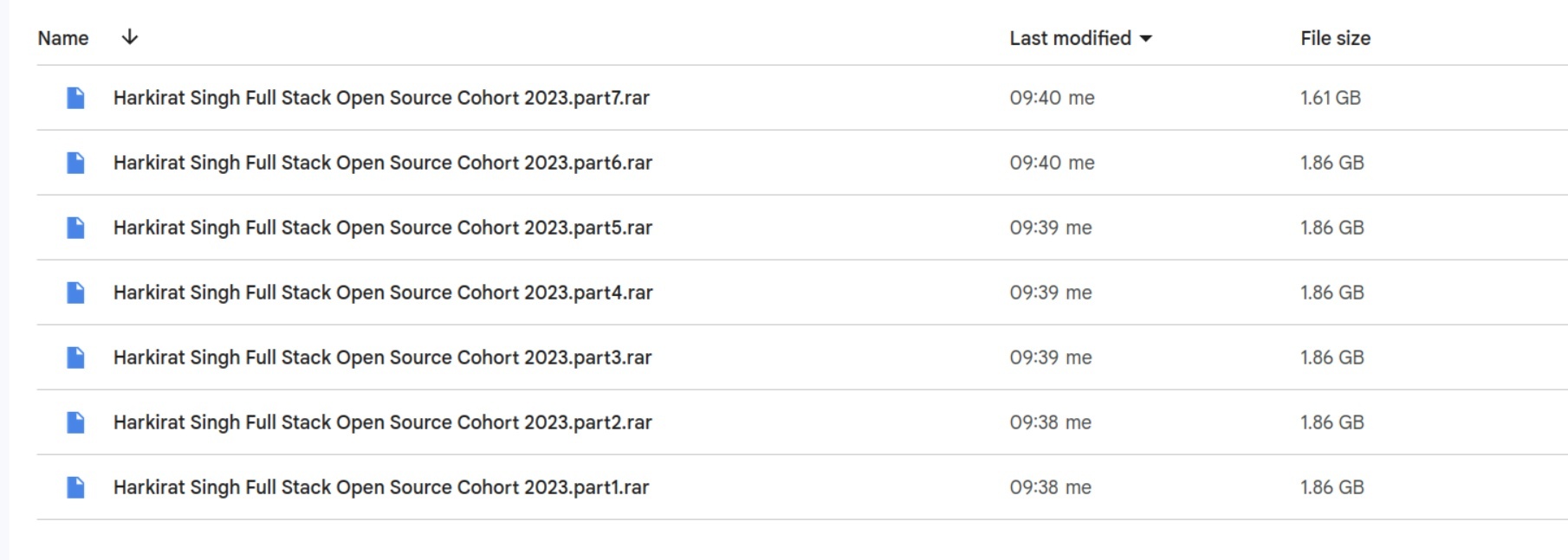Click the File size column header

click(x=1335, y=38)
